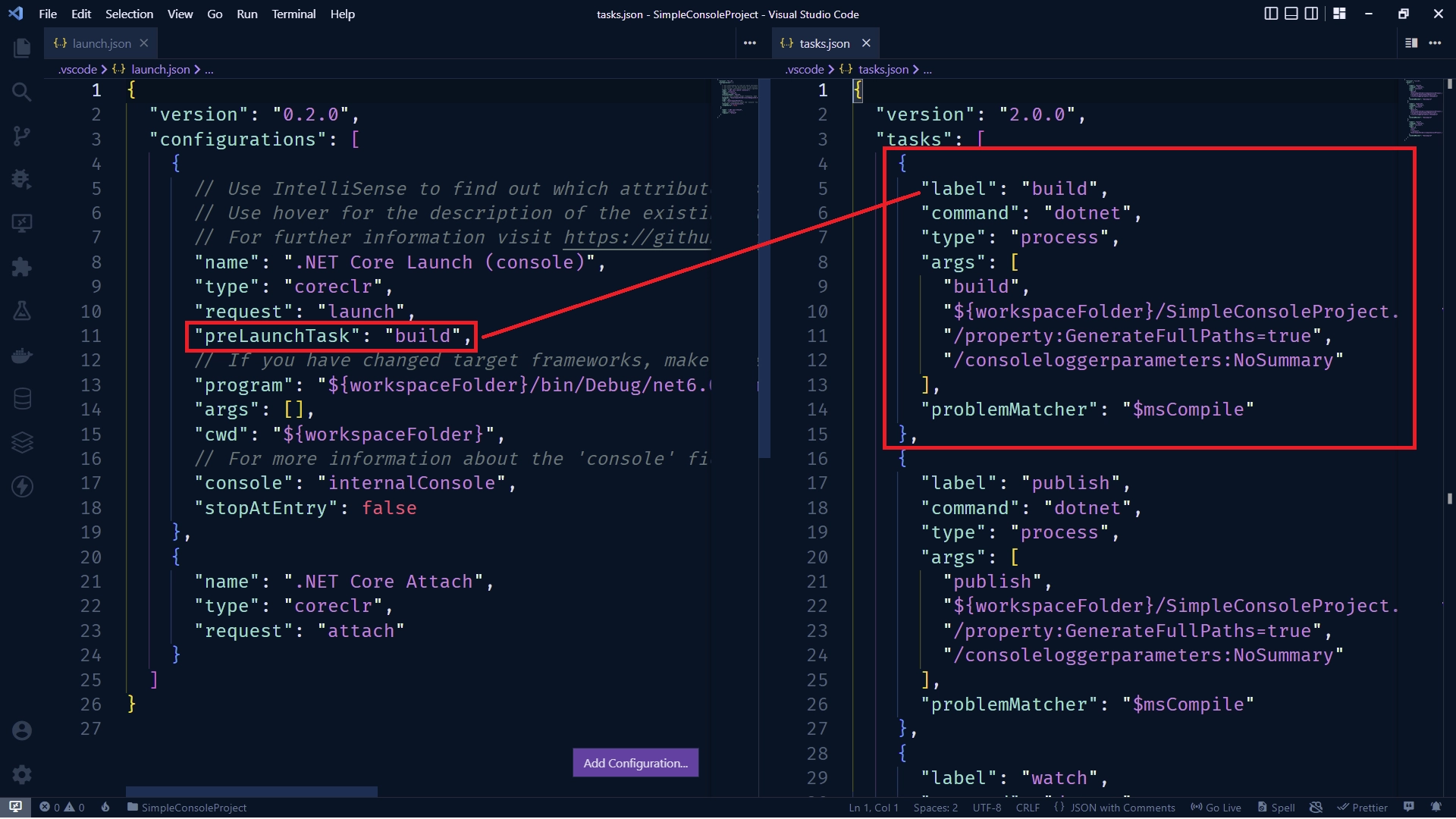
Task: Open the left editor group's more actions menu
Action: 749,43
